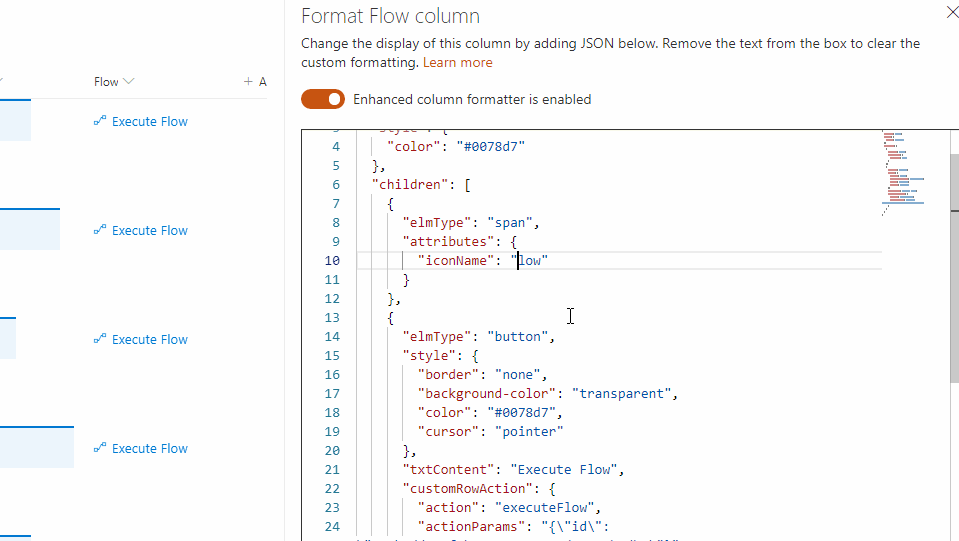The width and height of the screenshot is (959, 541).
Task: Disable the Enhanced column formatter toggle
Action: pyautogui.click(x=323, y=99)
